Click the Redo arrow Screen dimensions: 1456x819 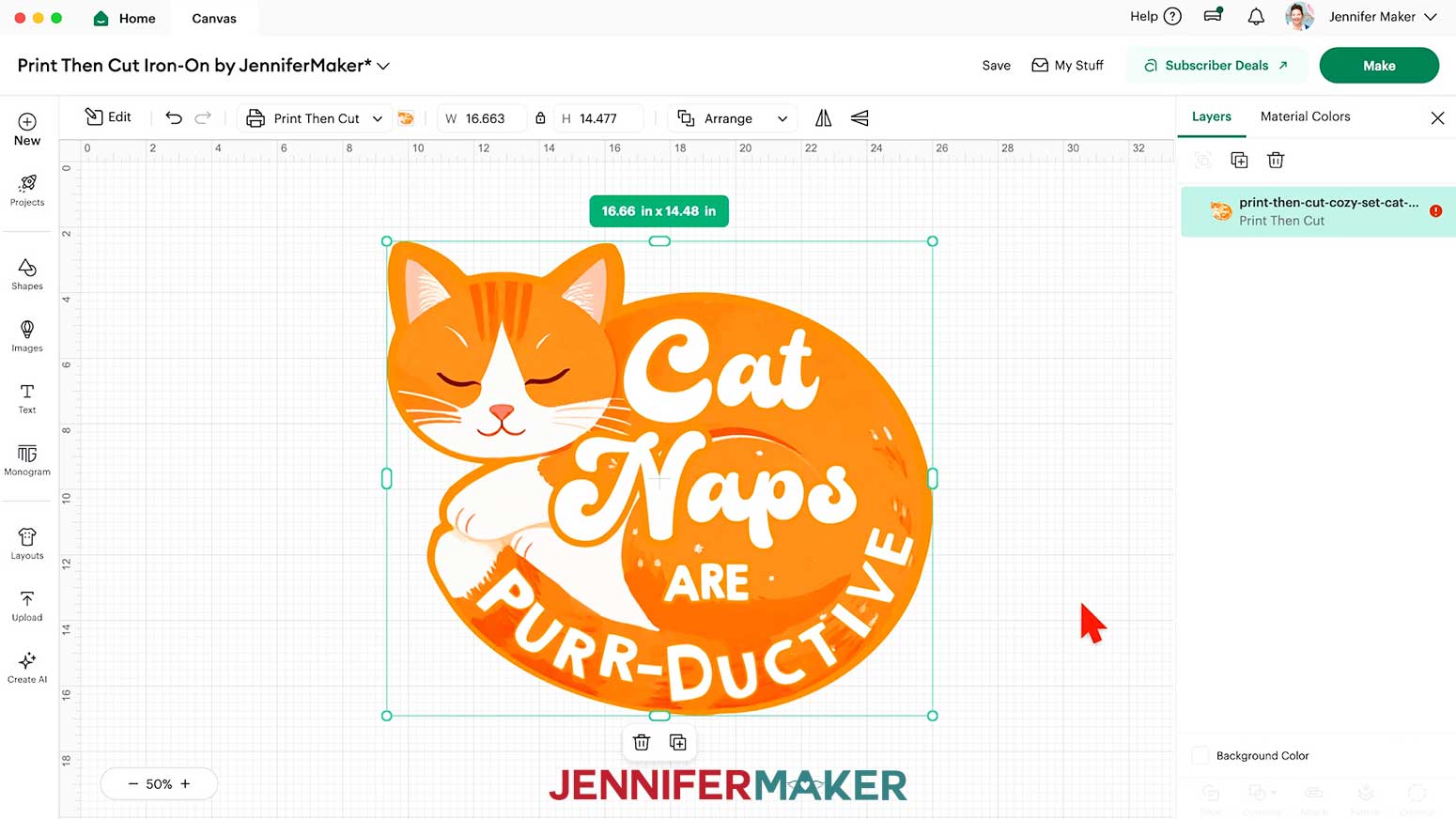tap(203, 117)
